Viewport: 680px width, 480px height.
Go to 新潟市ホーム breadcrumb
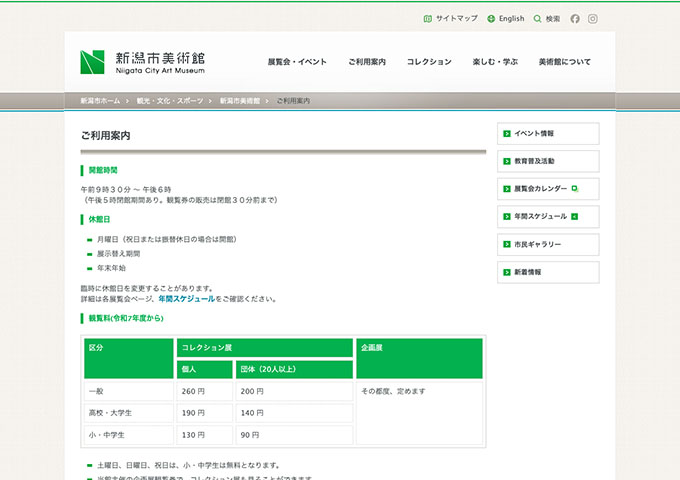coord(100,101)
